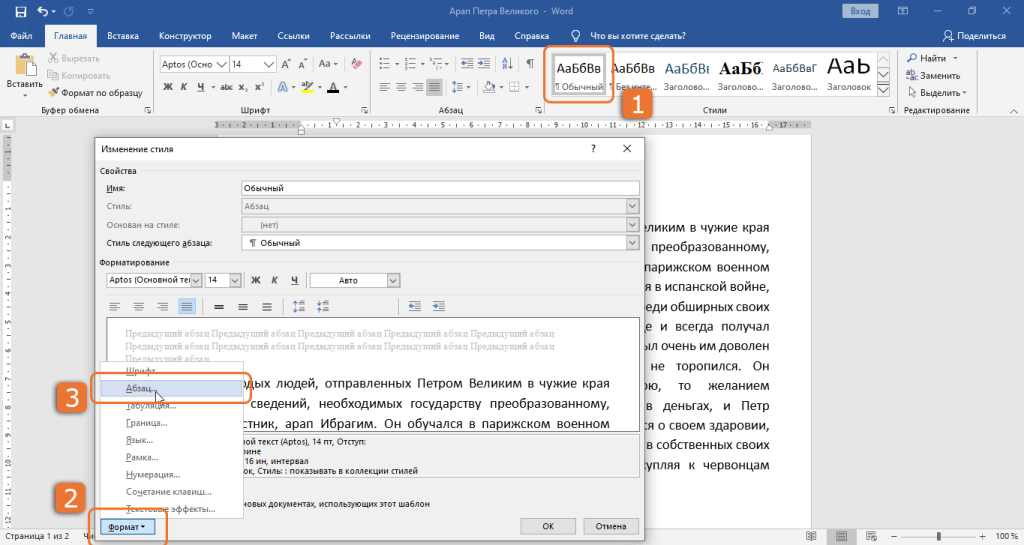Viewport: 1024px width, 545px height.
Task: Toggle underline in style dialog
Action: pyautogui.click(x=295, y=280)
